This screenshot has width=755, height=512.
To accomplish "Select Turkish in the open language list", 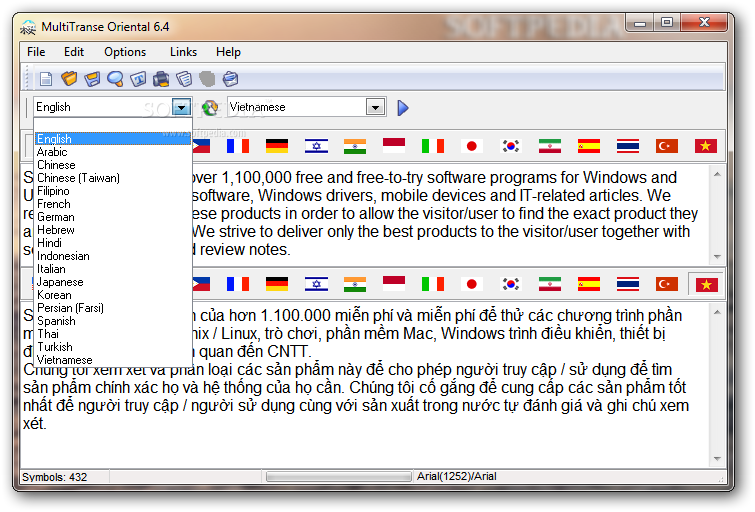I will click(113, 347).
